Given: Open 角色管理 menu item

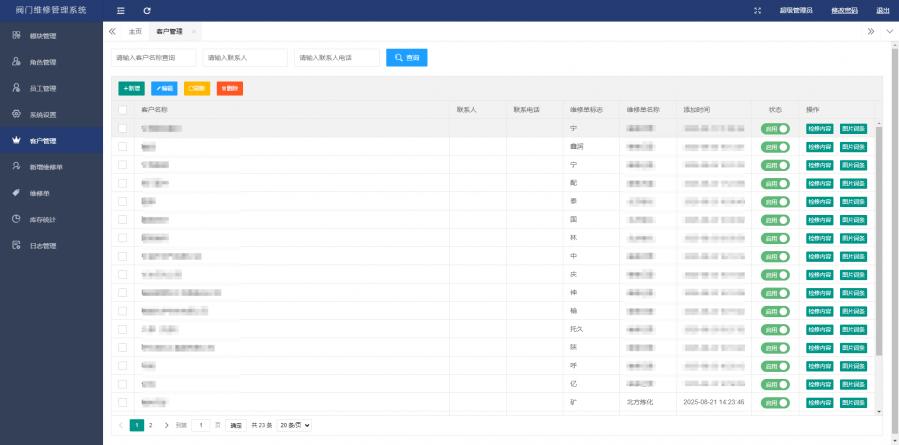Looking at the screenshot, I should click(x=42, y=62).
